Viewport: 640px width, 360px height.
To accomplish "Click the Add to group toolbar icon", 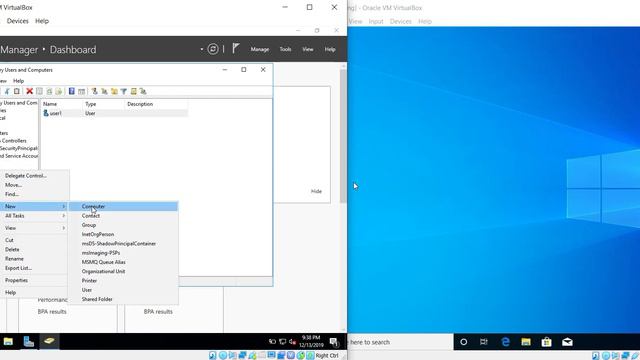I will click(x=143, y=91).
